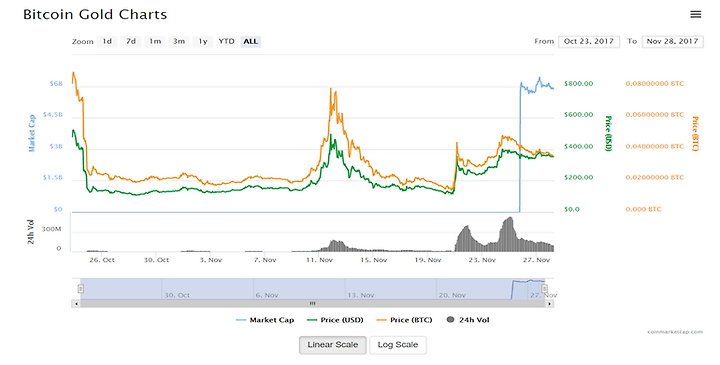
Task: Click the 300M volume axis label
Action: pyautogui.click(x=51, y=229)
